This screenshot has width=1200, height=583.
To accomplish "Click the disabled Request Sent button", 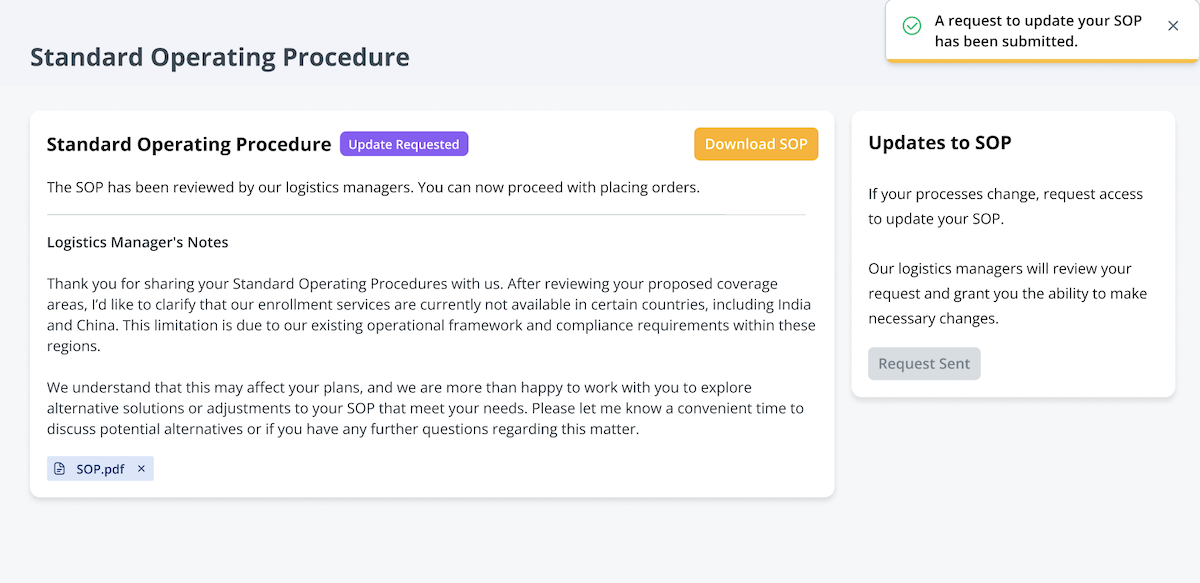I will click(924, 364).
